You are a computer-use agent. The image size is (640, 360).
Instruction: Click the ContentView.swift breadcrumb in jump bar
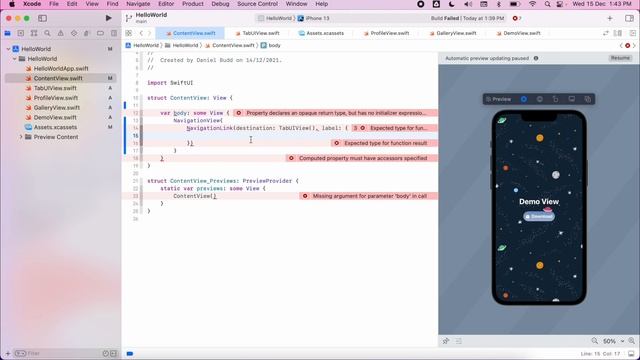(x=230, y=45)
